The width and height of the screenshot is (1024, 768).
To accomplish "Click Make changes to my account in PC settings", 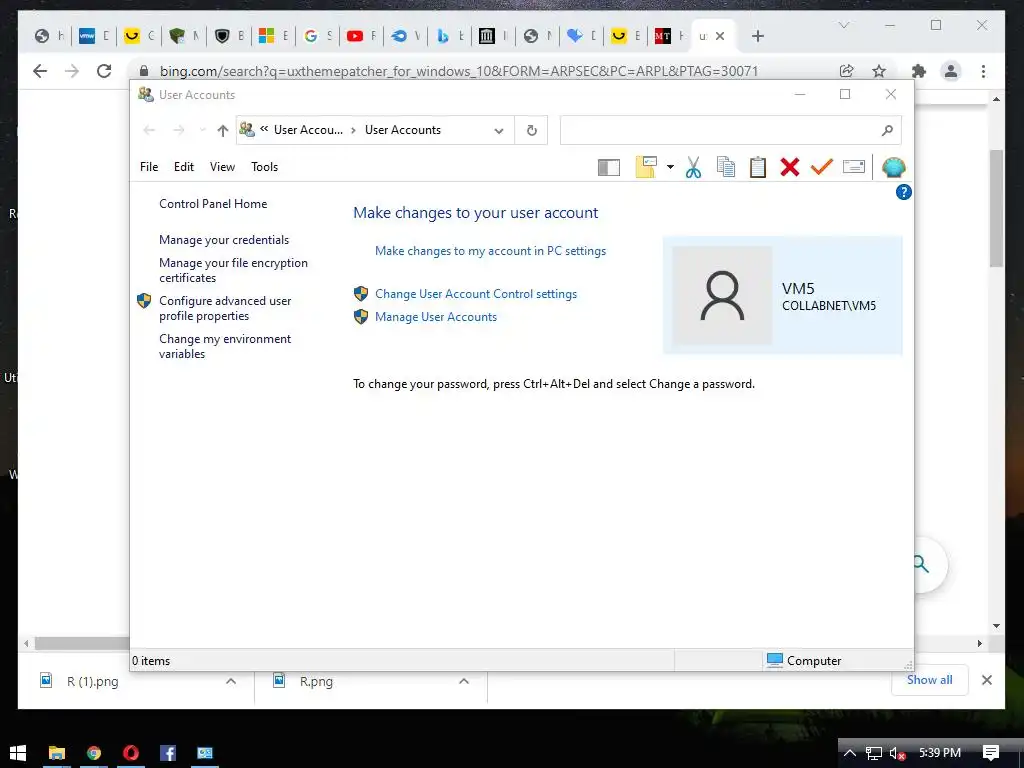I will pos(490,251).
